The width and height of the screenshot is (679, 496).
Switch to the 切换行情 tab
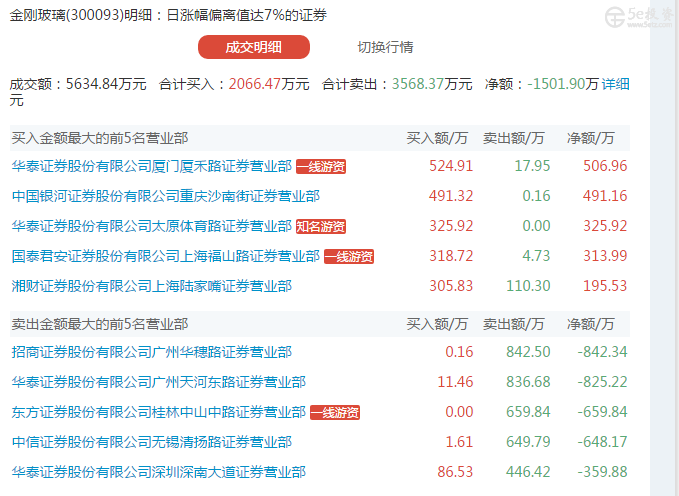(x=385, y=47)
